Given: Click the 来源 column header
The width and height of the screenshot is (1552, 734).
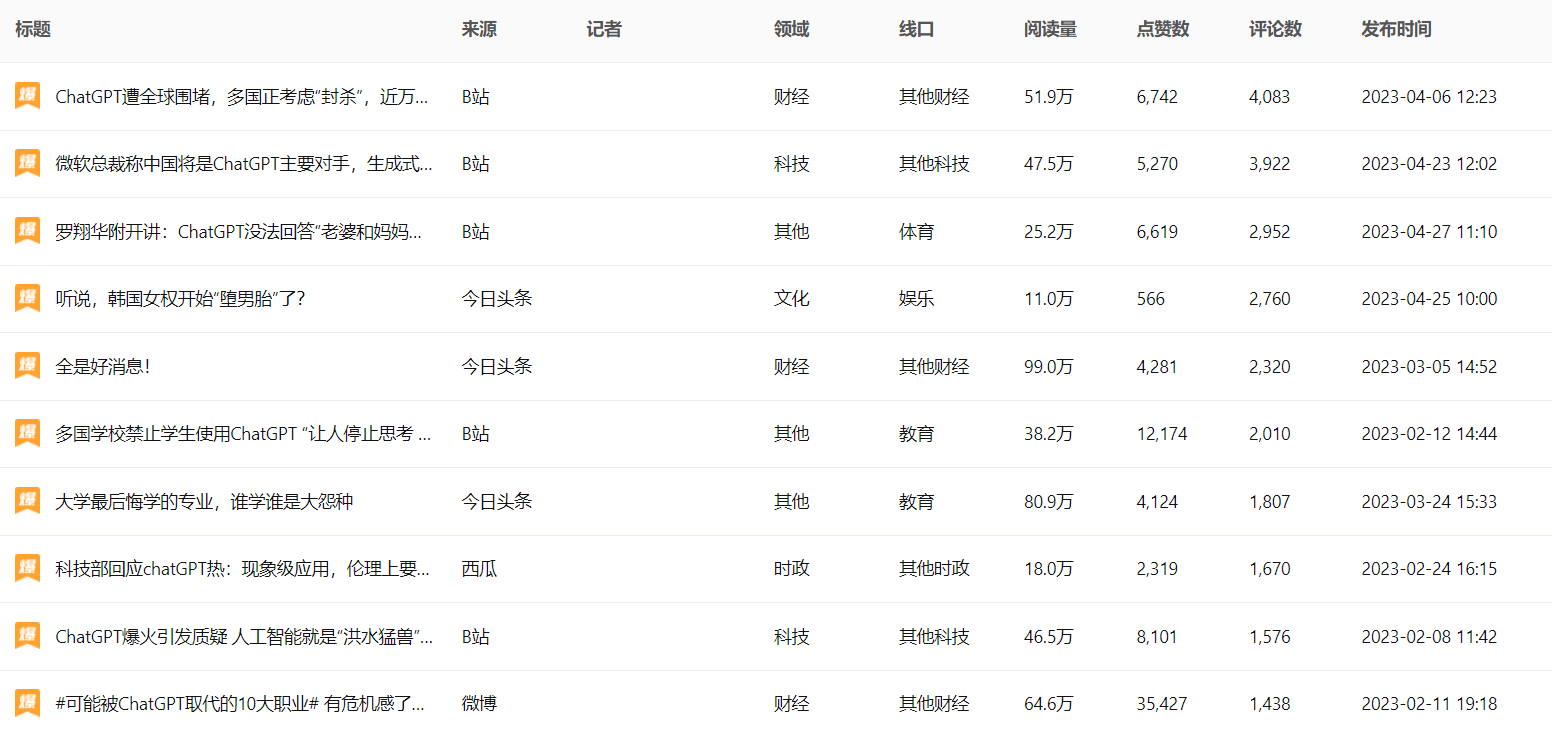Looking at the screenshot, I should 478,30.
